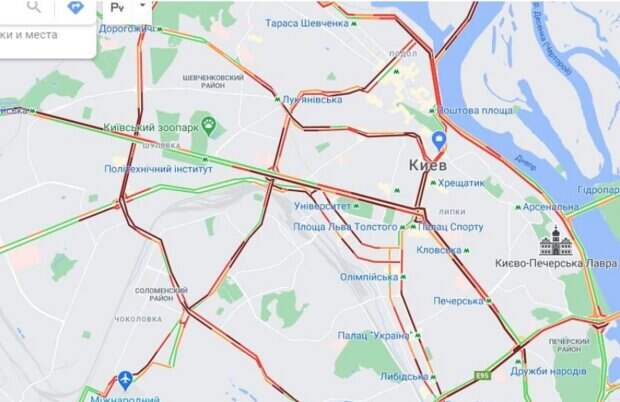Click the search magnifier icon

(34, 7)
